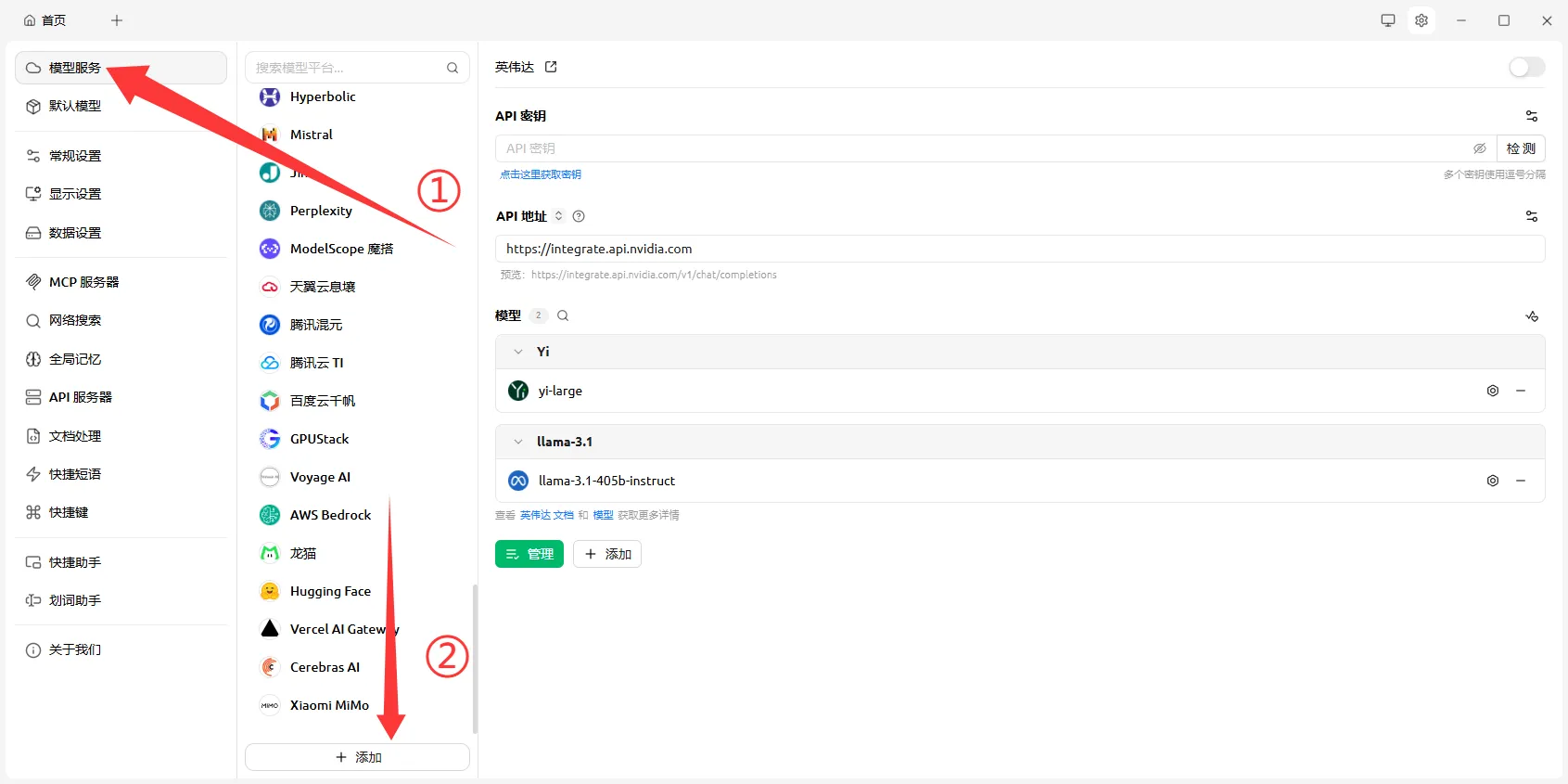The width and height of the screenshot is (1568, 784).
Task: Open the app settings gear in title bar
Action: tap(1421, 20)
